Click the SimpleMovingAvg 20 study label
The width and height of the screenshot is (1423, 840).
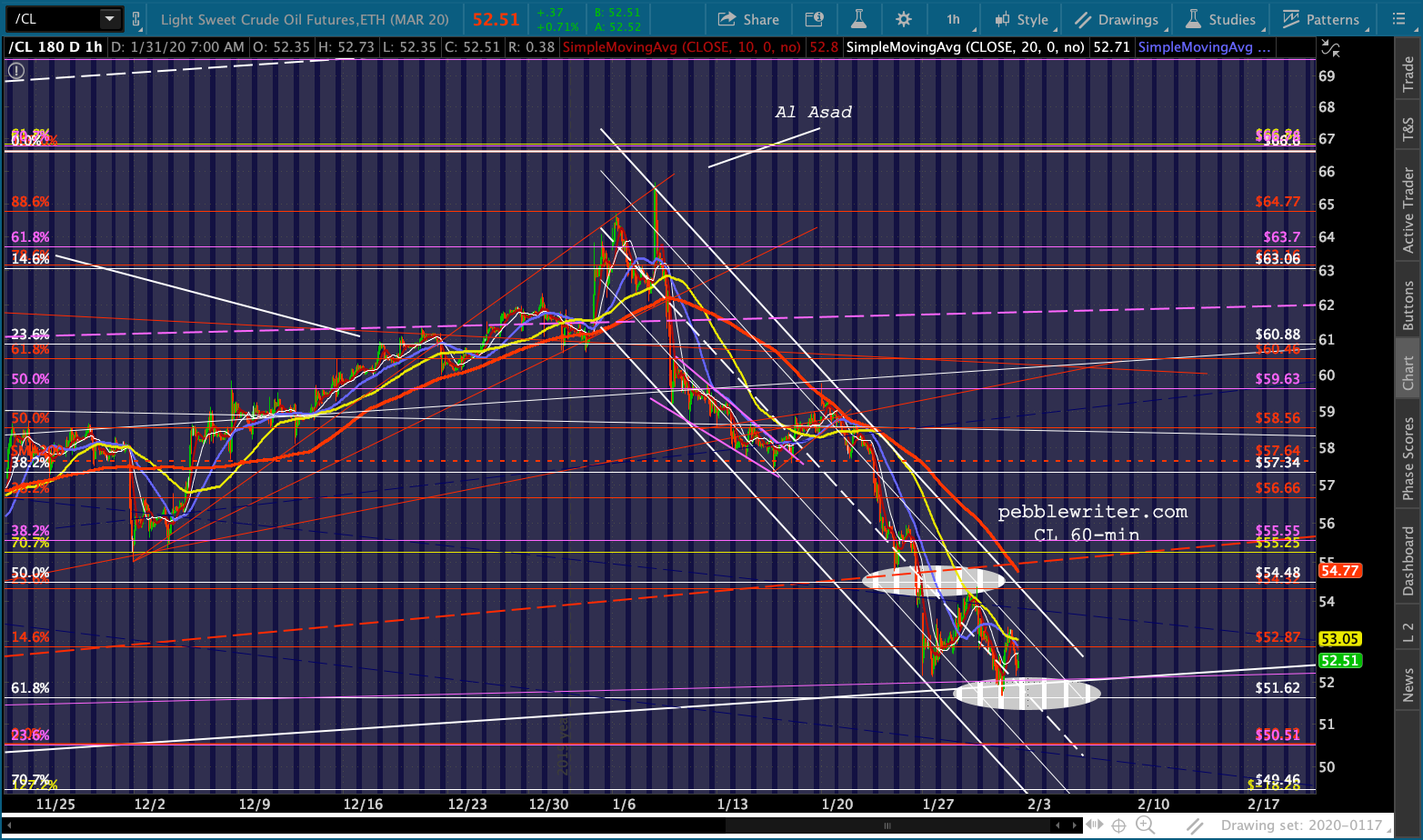(x=965, y=47)
